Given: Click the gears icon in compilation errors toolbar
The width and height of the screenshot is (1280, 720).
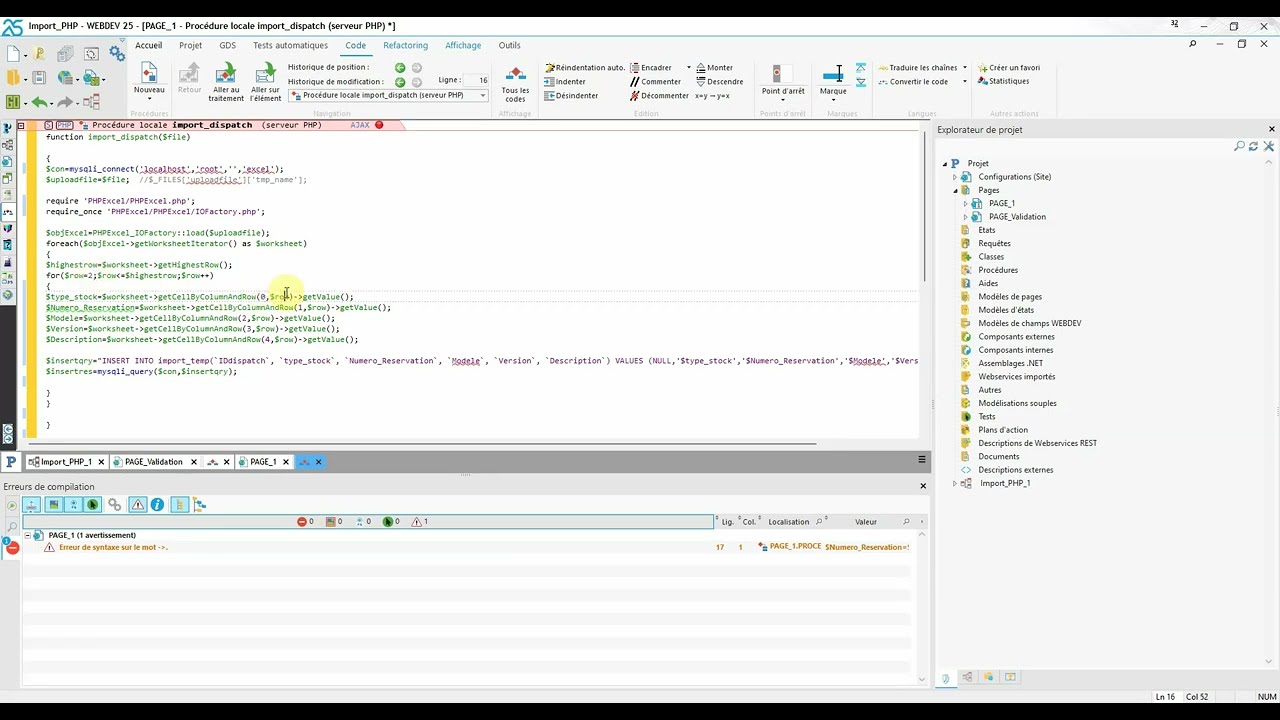Looking at the screenshot, I should click(114, 505).
